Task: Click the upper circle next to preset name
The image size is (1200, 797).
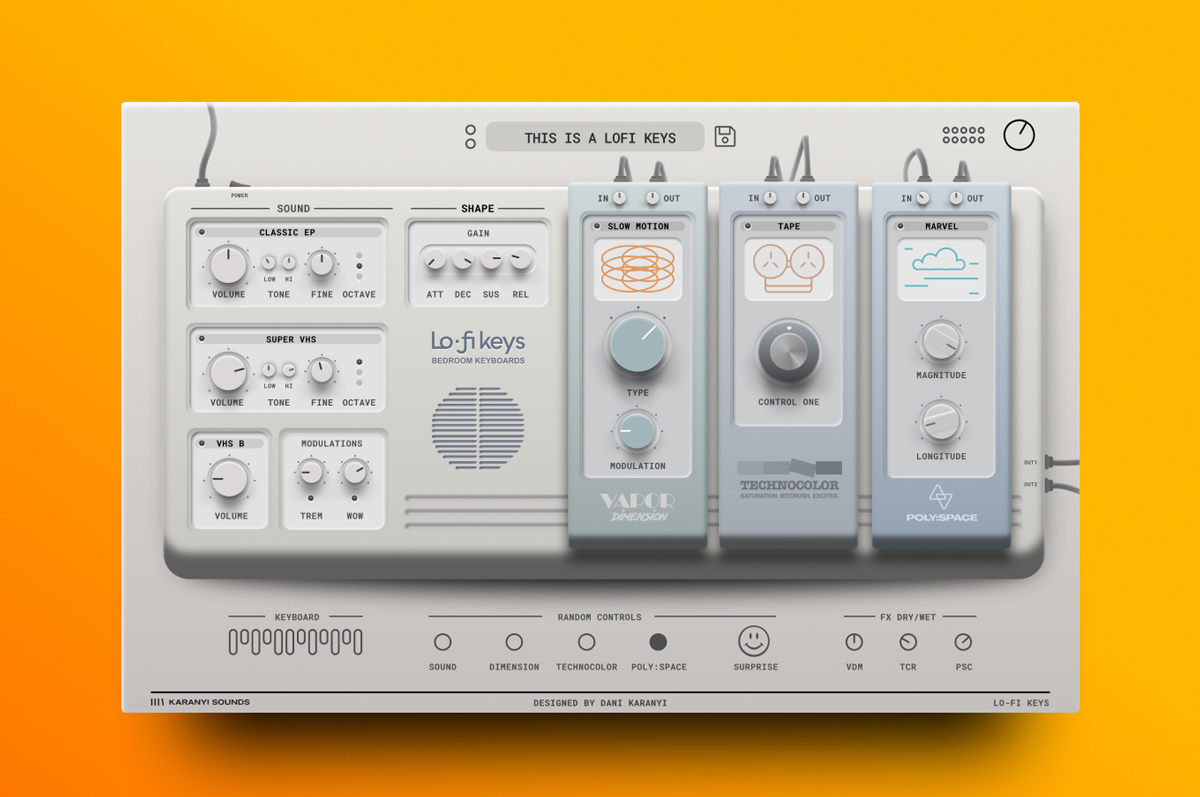Action: coord(470,130)
